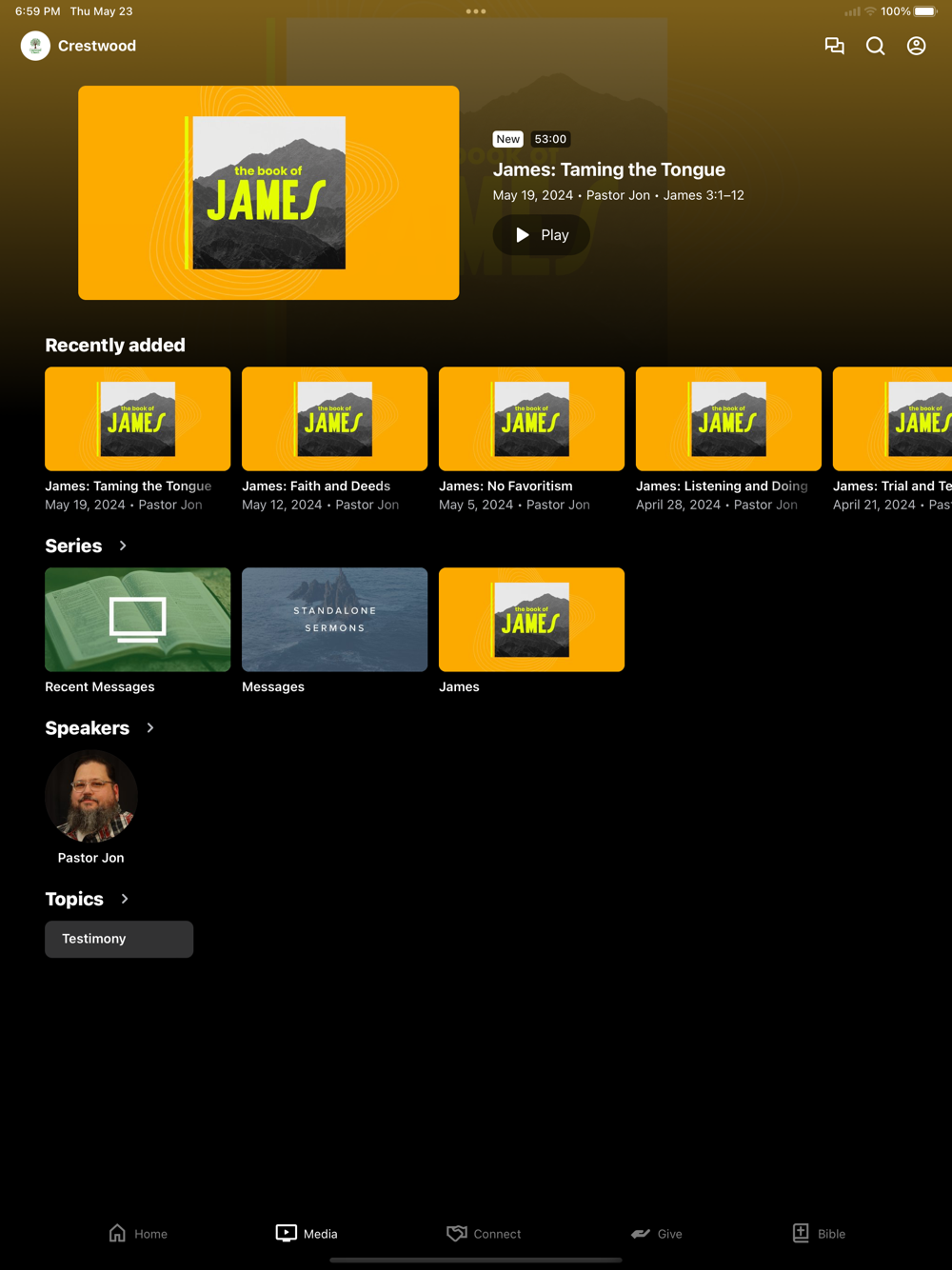This screenshot has width=952, height=1270.
Task: Open the chat messages icon
Action: (835, 46)
